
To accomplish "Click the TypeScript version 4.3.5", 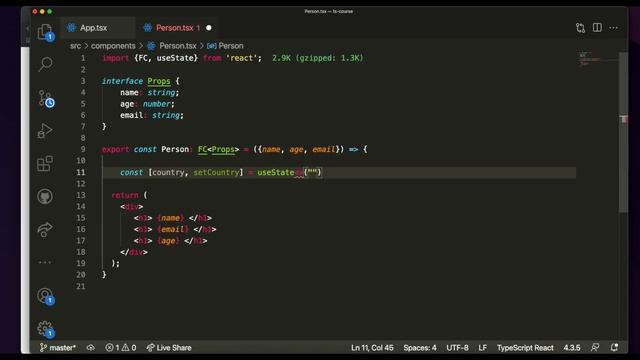I will (572, 348).
